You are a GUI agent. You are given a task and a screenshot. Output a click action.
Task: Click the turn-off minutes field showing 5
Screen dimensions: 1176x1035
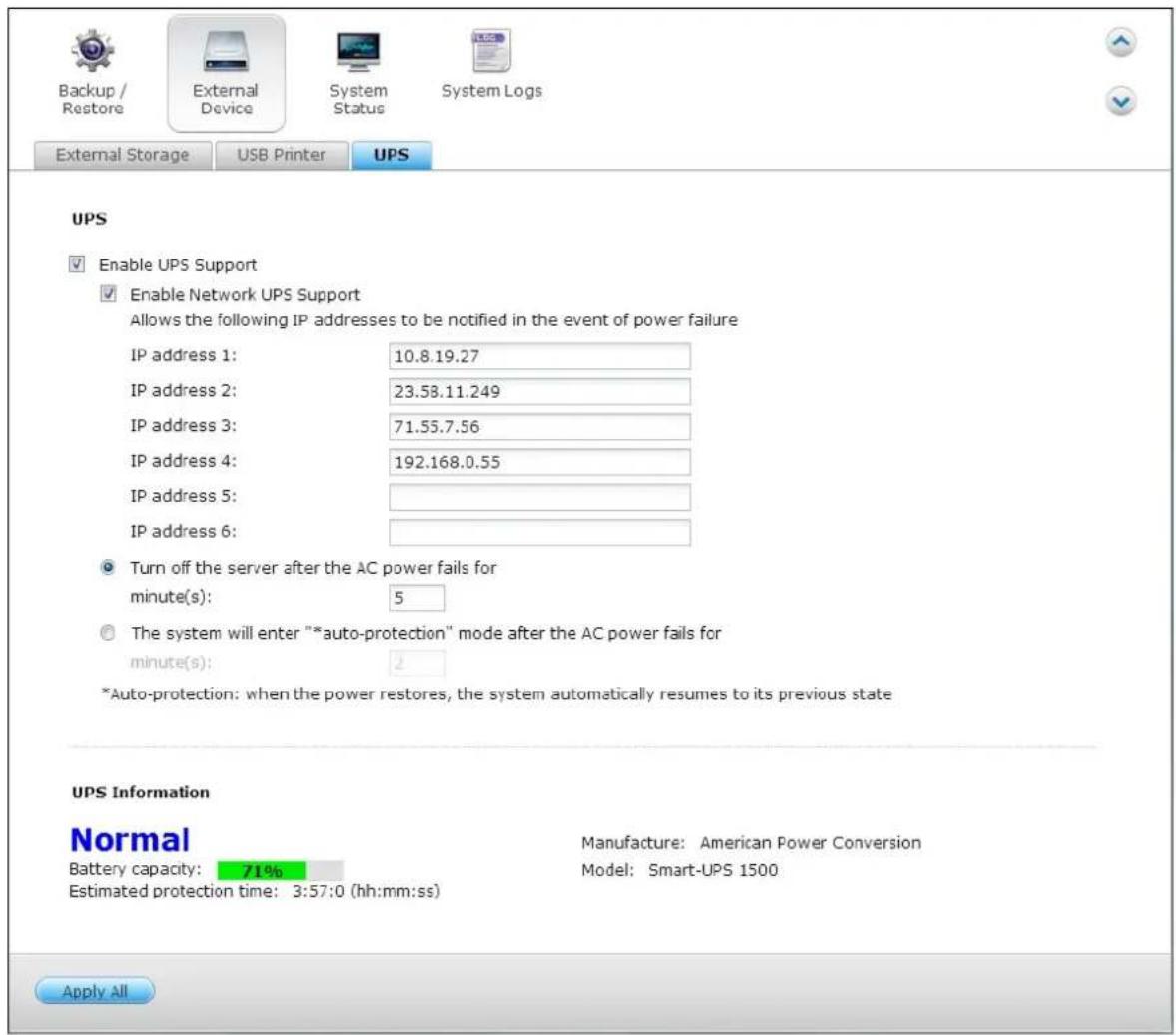pyautogui.click(x=417, y=598)
